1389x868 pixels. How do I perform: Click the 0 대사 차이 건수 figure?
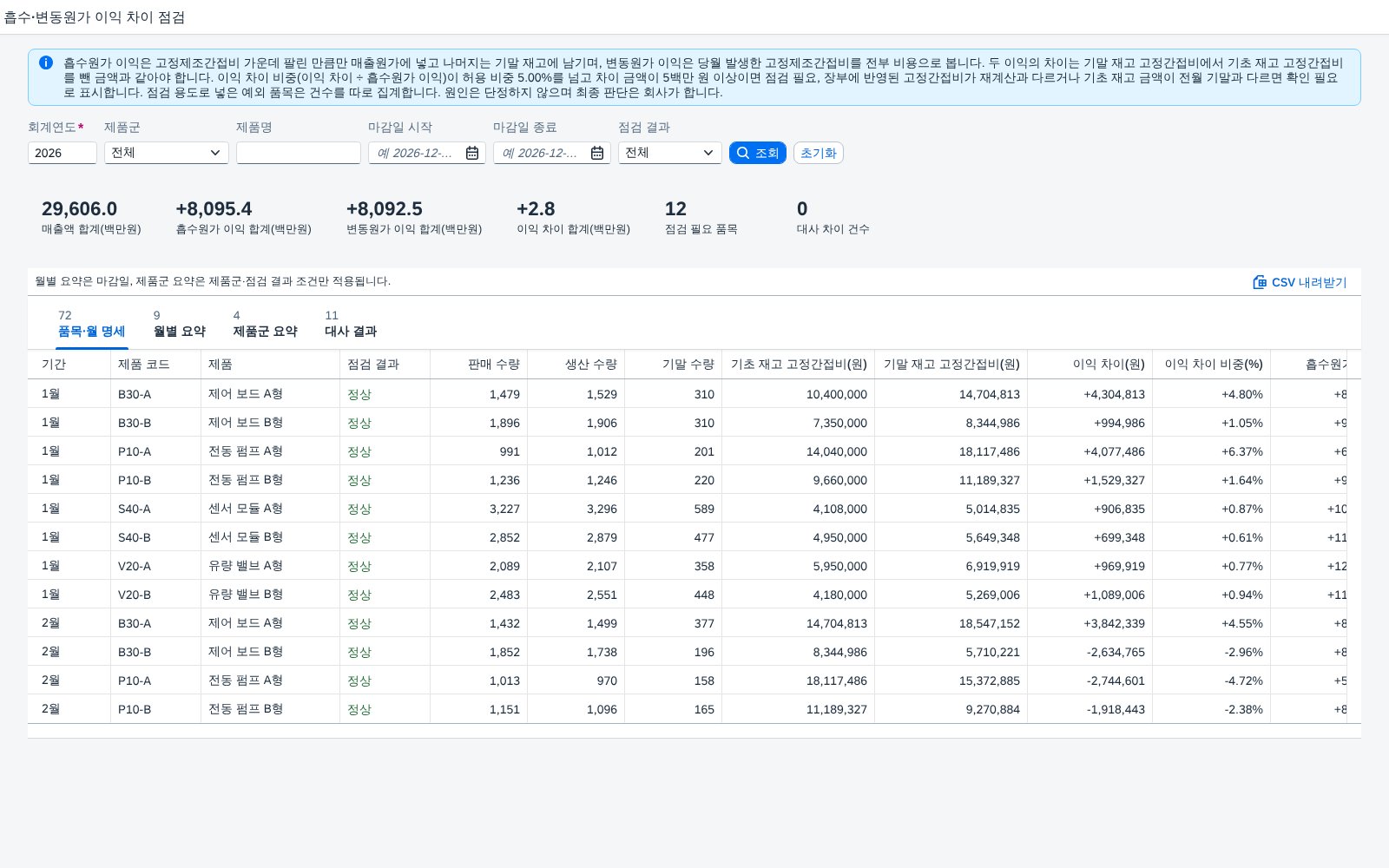[802, 209]
